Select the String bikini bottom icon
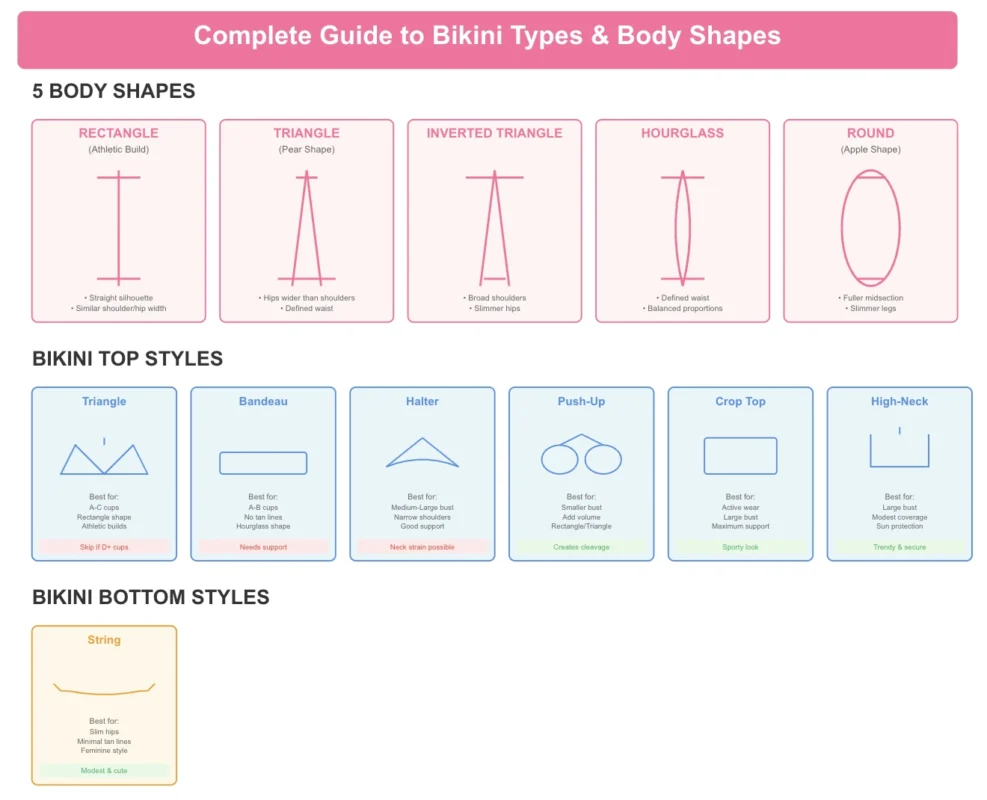The height and width of the screenshot is (800, 987). coord(104,689)
